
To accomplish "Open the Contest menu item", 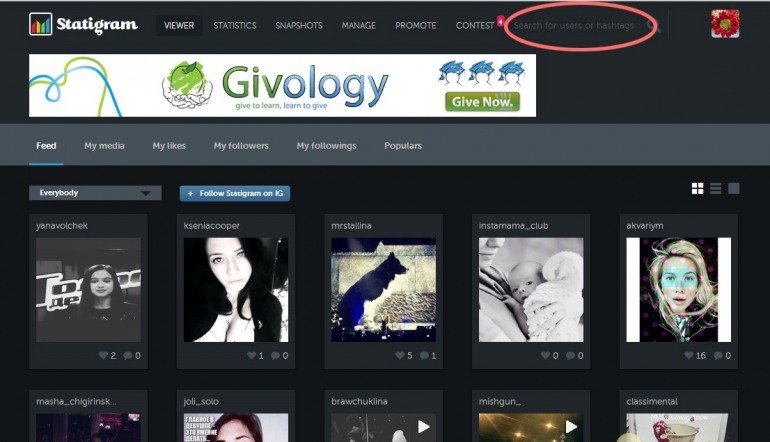I will (x=474, y=25).
